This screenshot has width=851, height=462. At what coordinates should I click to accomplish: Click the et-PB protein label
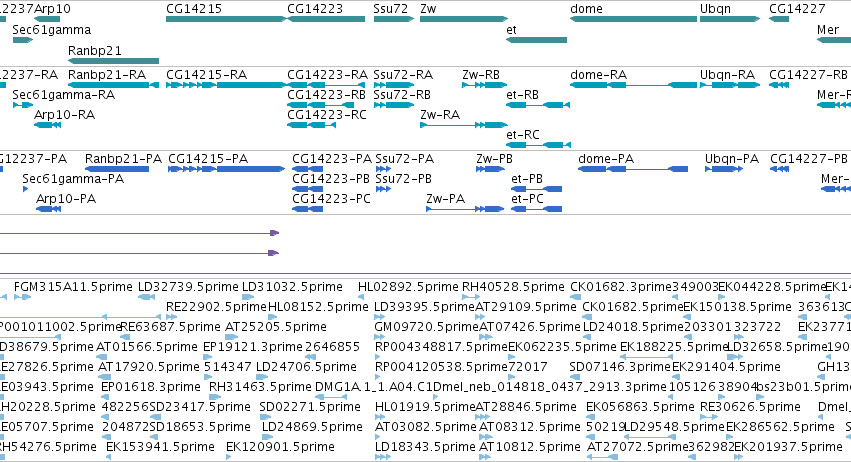pos(527,179)
